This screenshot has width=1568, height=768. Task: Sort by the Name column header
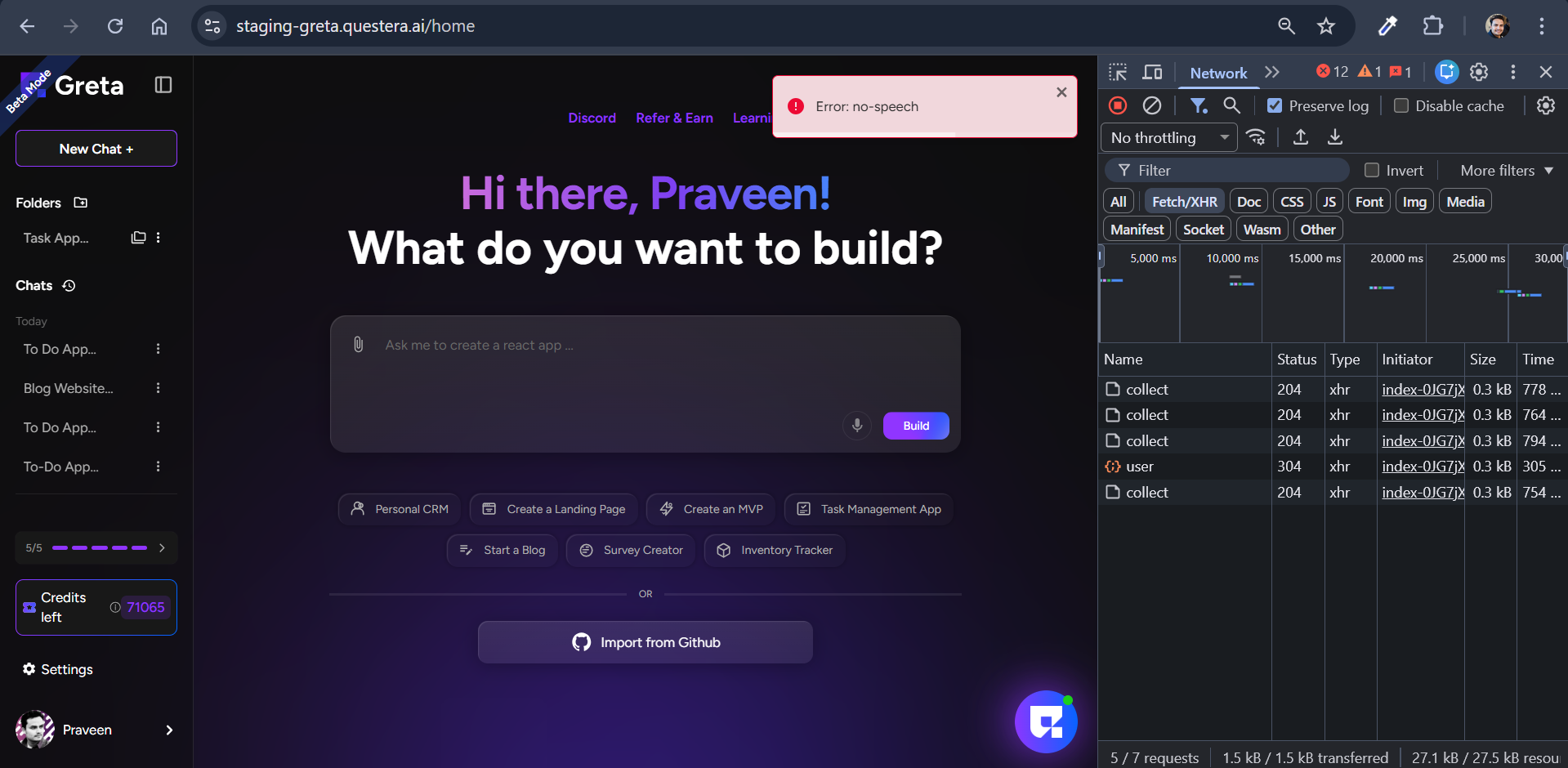1185,359
